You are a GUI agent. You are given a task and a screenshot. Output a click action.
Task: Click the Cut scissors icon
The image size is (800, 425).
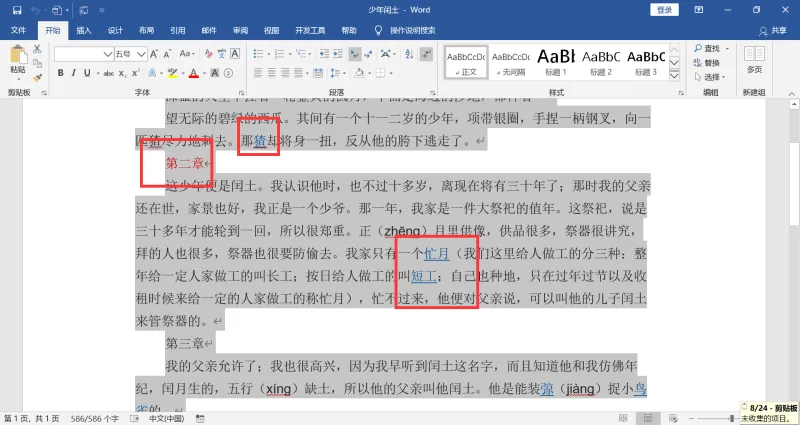pyautogui.click(x=37, y=49)
